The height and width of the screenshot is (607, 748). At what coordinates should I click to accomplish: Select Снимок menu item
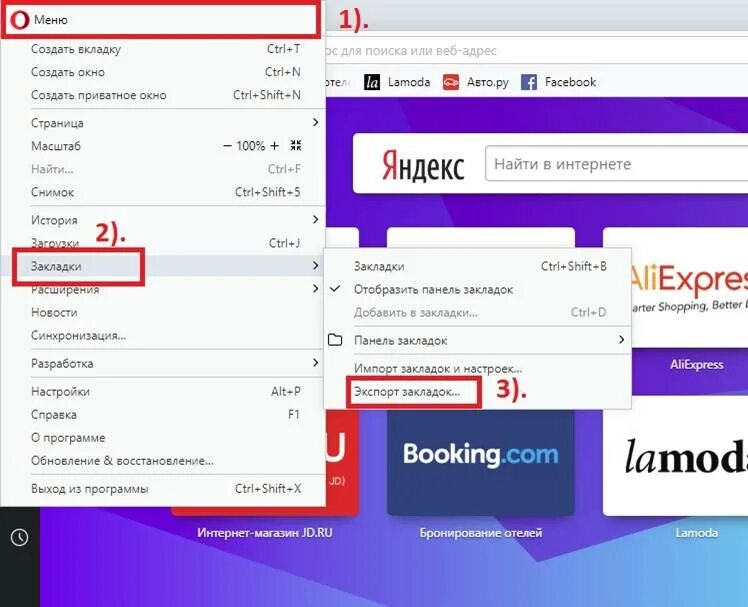pyautogui.click(x=163, y=192)
